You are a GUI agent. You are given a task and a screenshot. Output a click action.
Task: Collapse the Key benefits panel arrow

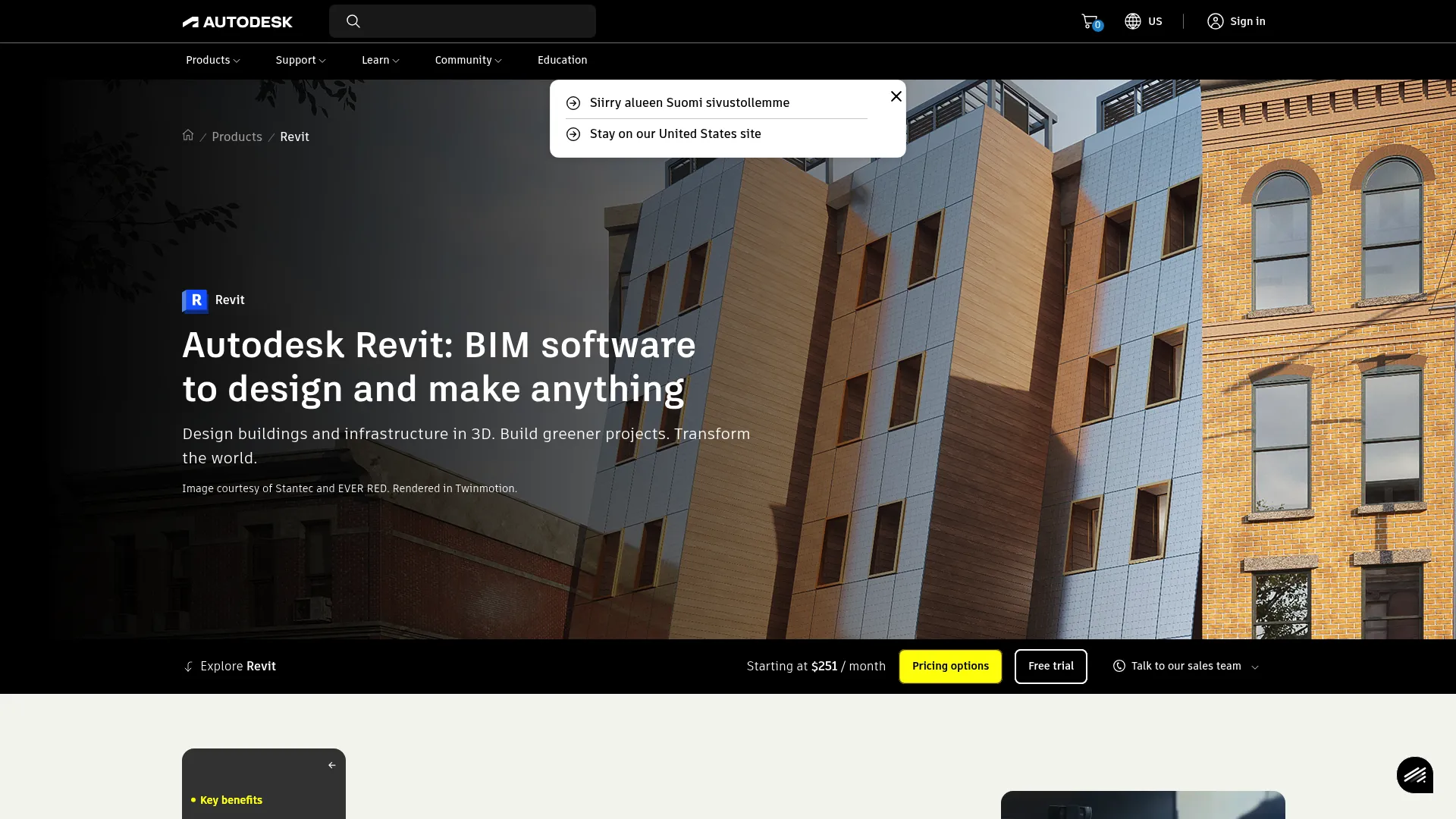pos(331,765)
